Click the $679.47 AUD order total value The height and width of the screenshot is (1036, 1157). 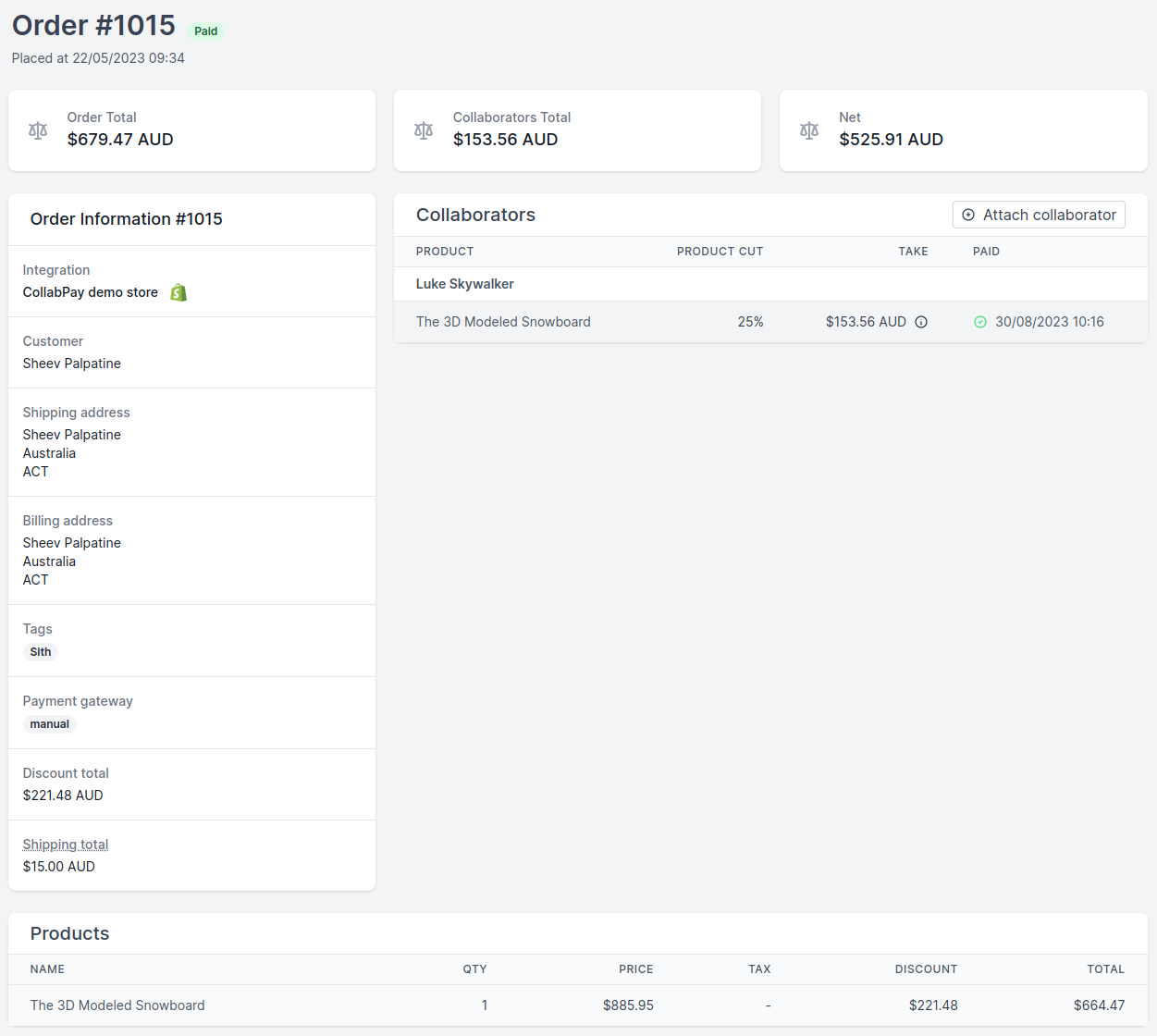pyautogui.click(x=120, y=140)
